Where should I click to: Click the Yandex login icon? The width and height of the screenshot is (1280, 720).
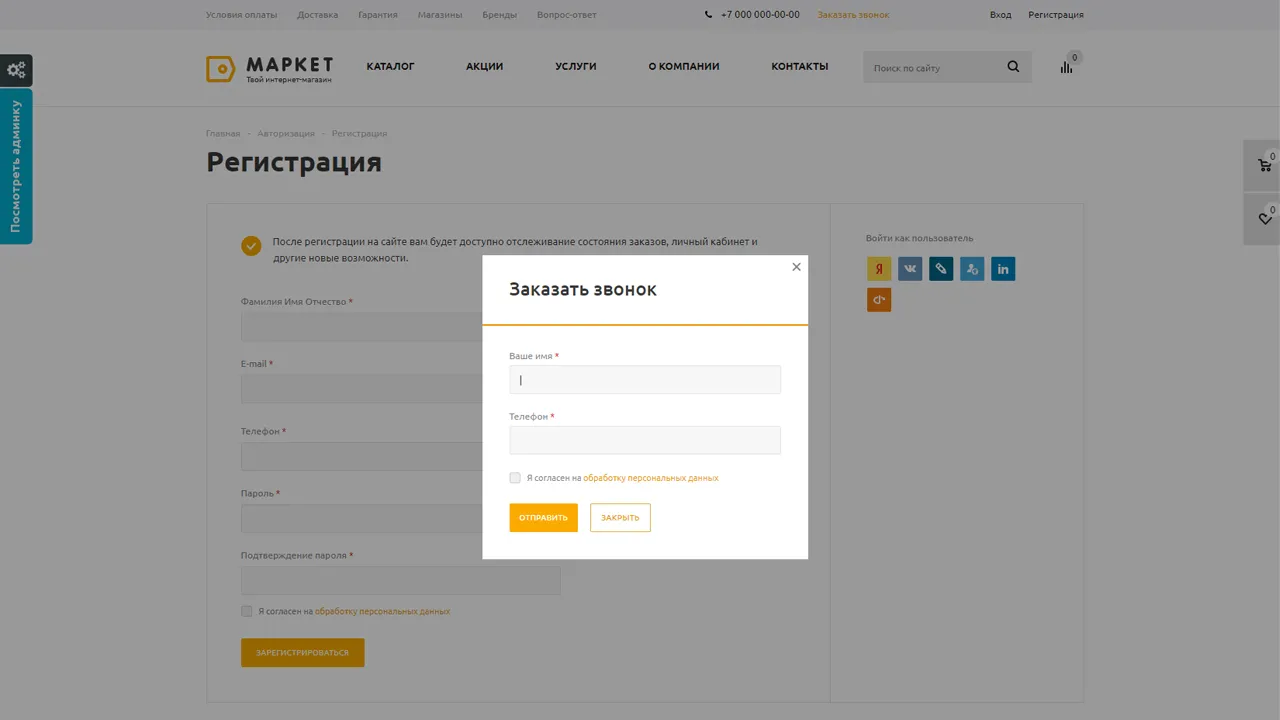(879, 269)
